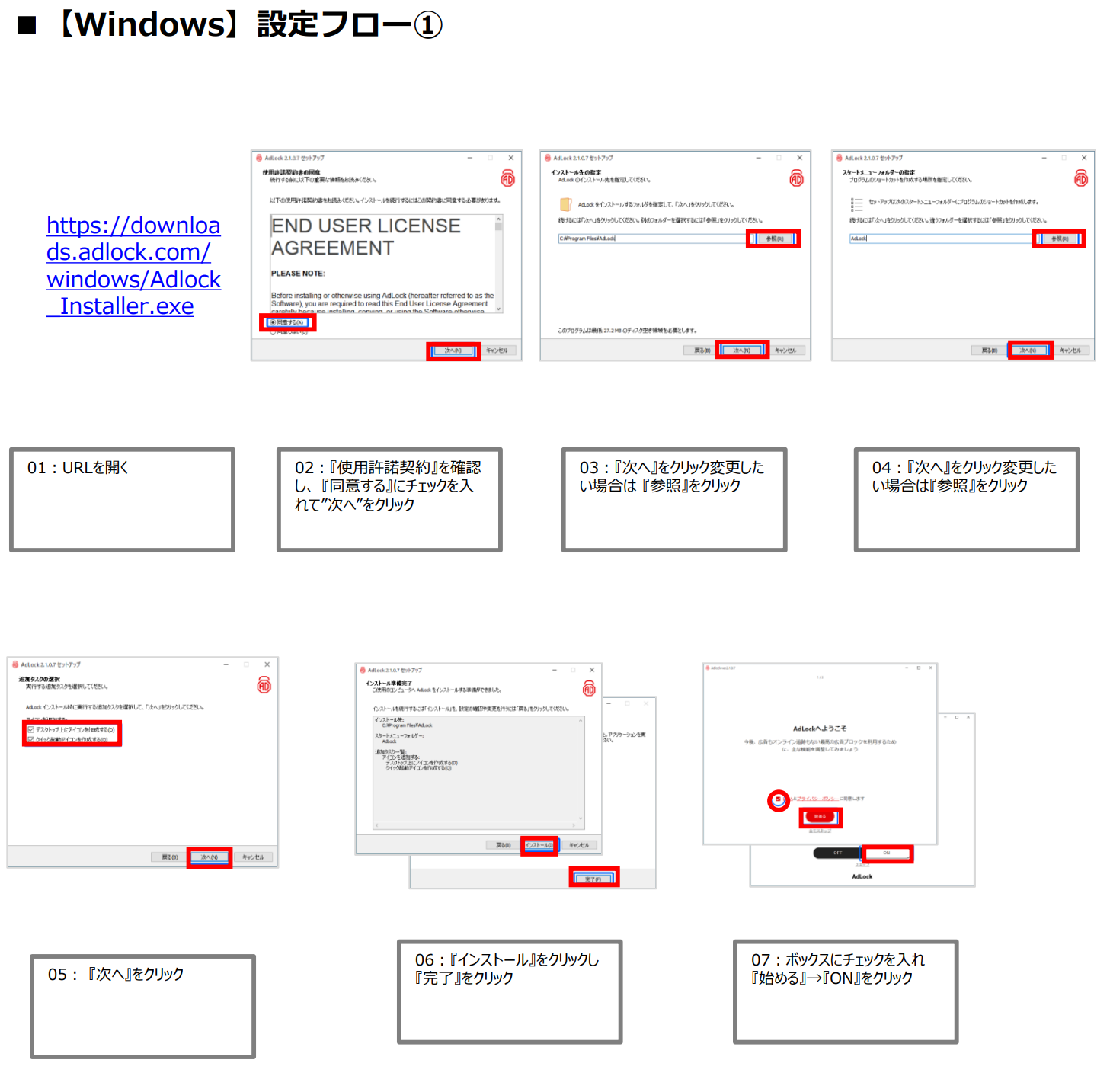
Task: Click the 完了 button in the back setup window
Action: 593,879
